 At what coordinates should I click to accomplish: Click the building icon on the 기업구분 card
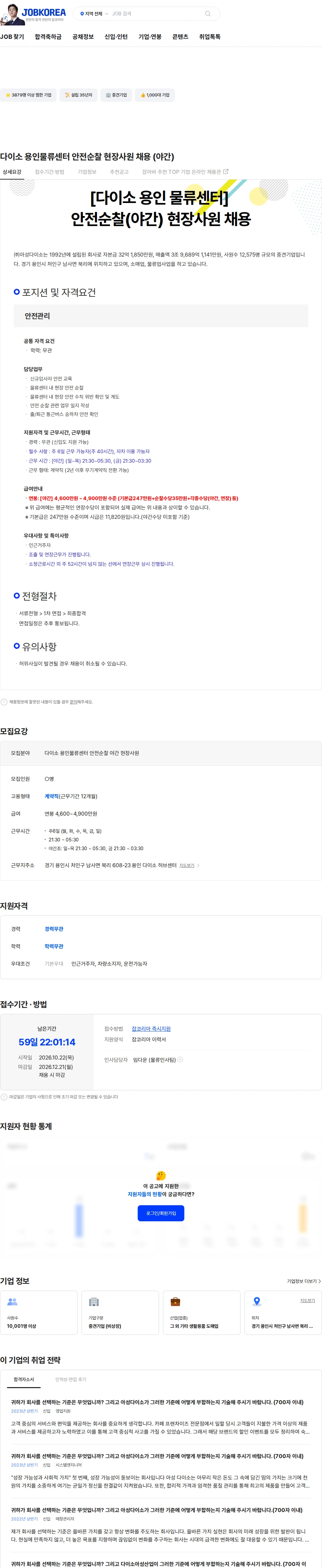(94, 1302)
